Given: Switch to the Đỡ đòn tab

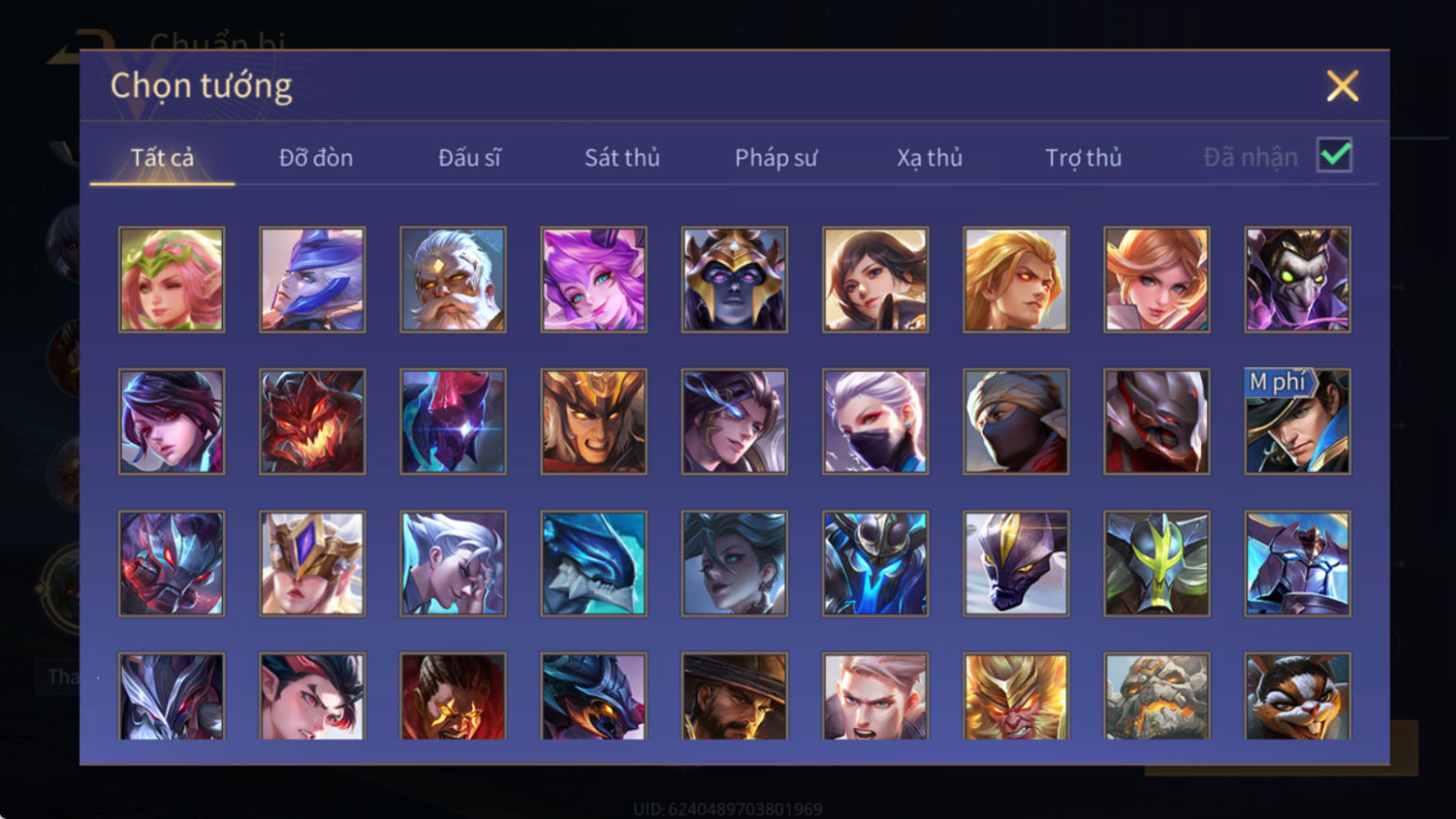Looking at the screenshot, I should pos(316,157).
